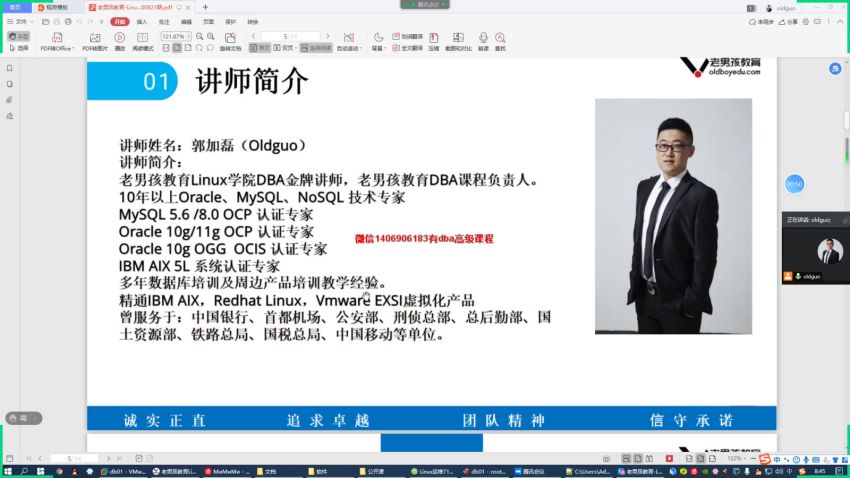Collapse the ribbon with the up chevron
The width and height of the screenshot is (850, 478).
click(x=840, y=22)
